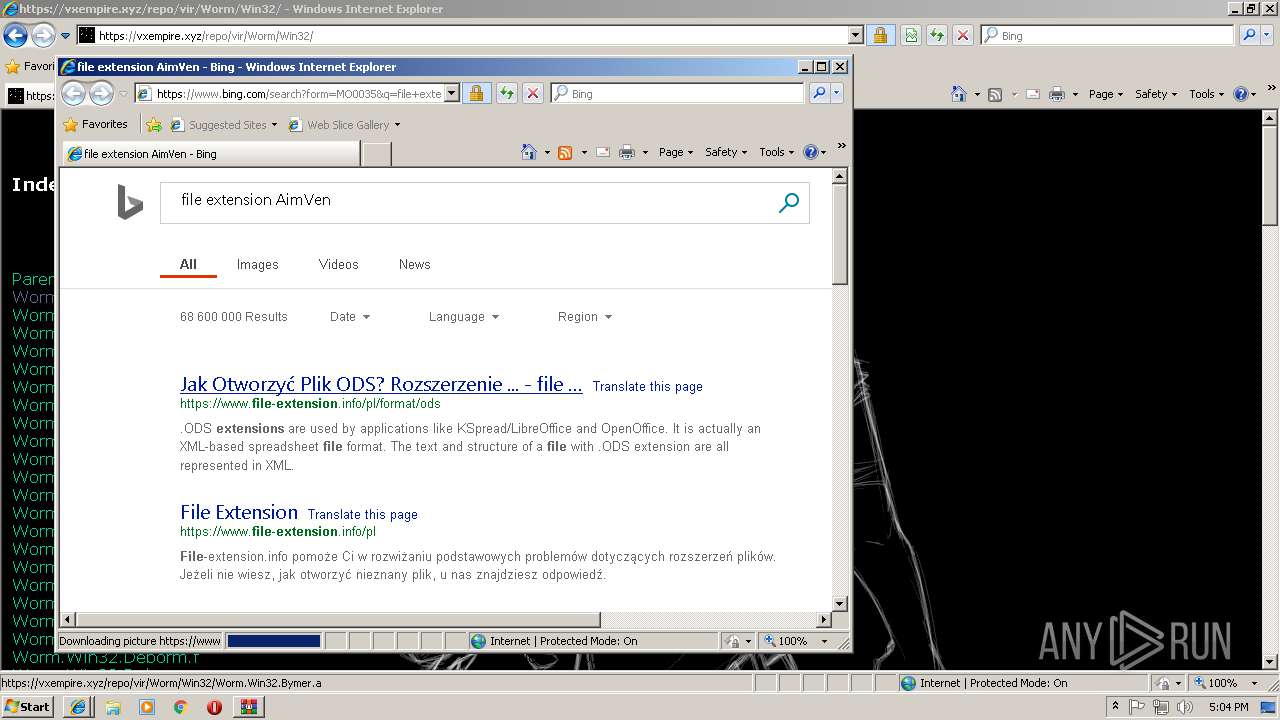Expand address bar dropdown in background window

(x=856, y=35)
